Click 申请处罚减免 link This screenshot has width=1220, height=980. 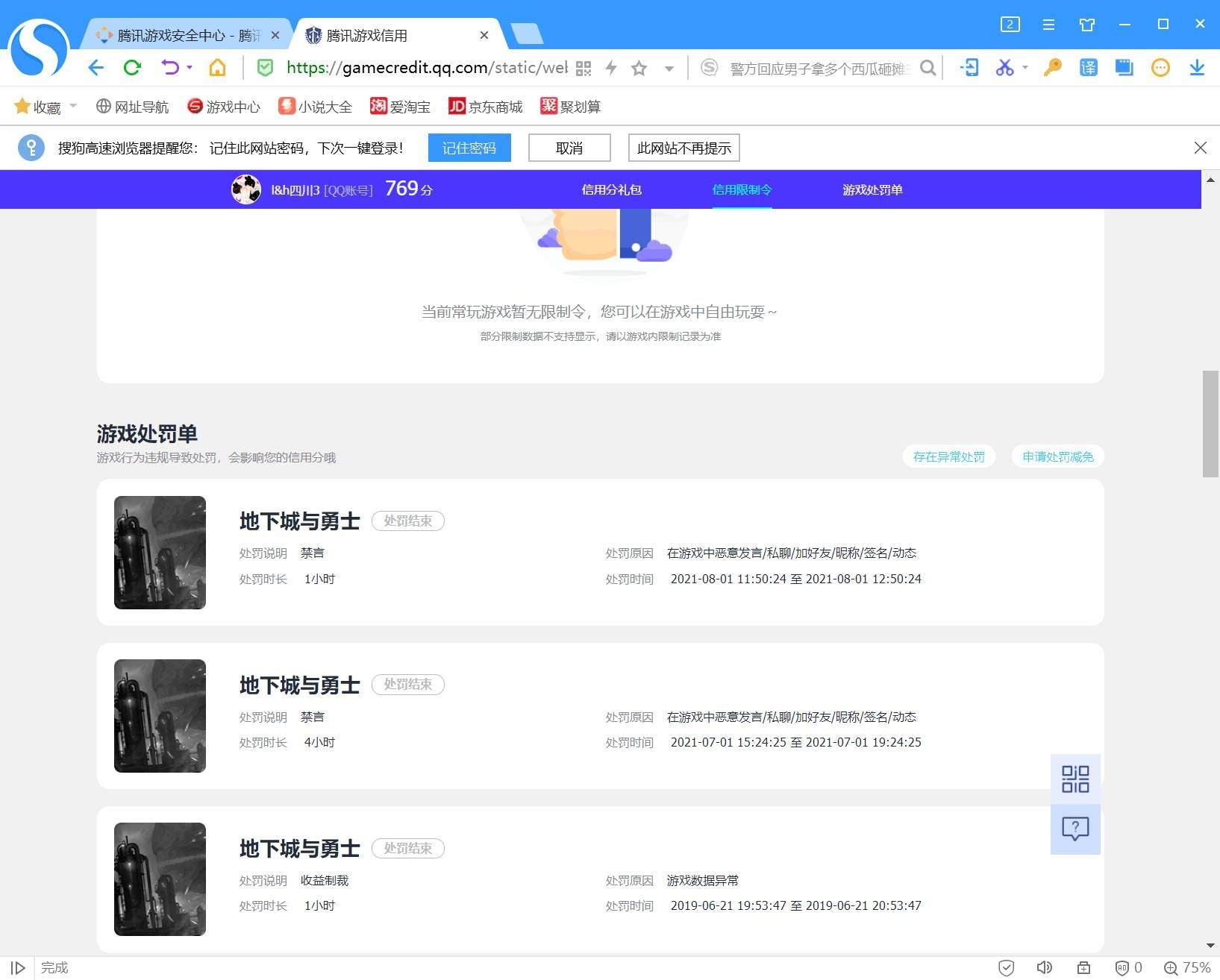coord(1057,456)
